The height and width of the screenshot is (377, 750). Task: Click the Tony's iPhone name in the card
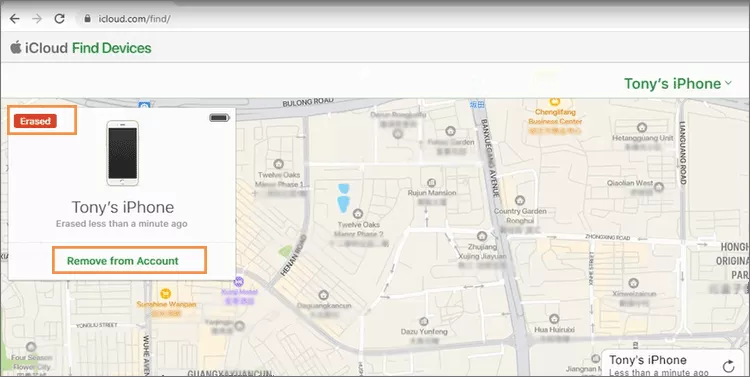(x=122, y=207)
